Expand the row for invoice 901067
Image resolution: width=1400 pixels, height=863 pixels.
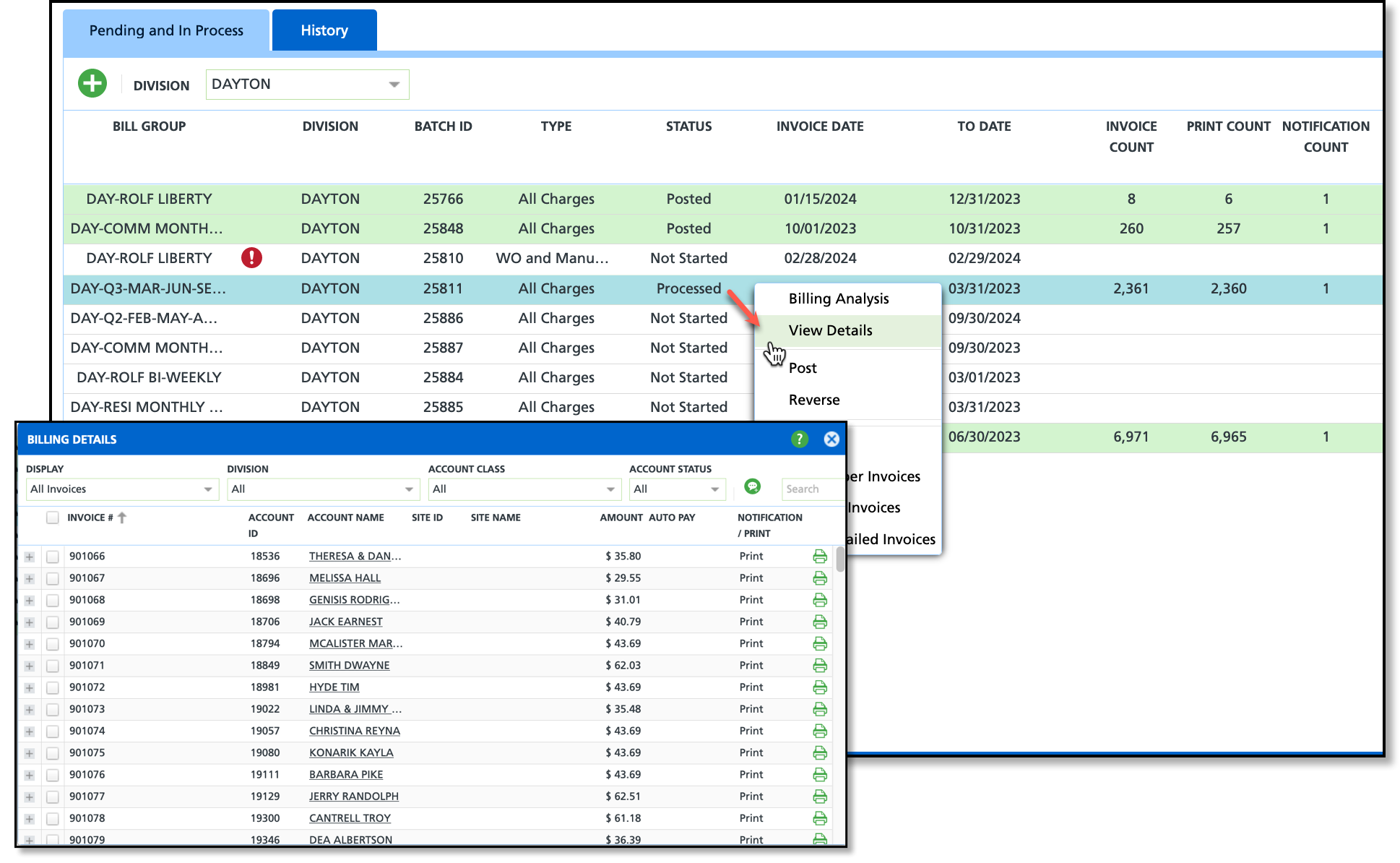pyautogui.click(x=30, y=578)
